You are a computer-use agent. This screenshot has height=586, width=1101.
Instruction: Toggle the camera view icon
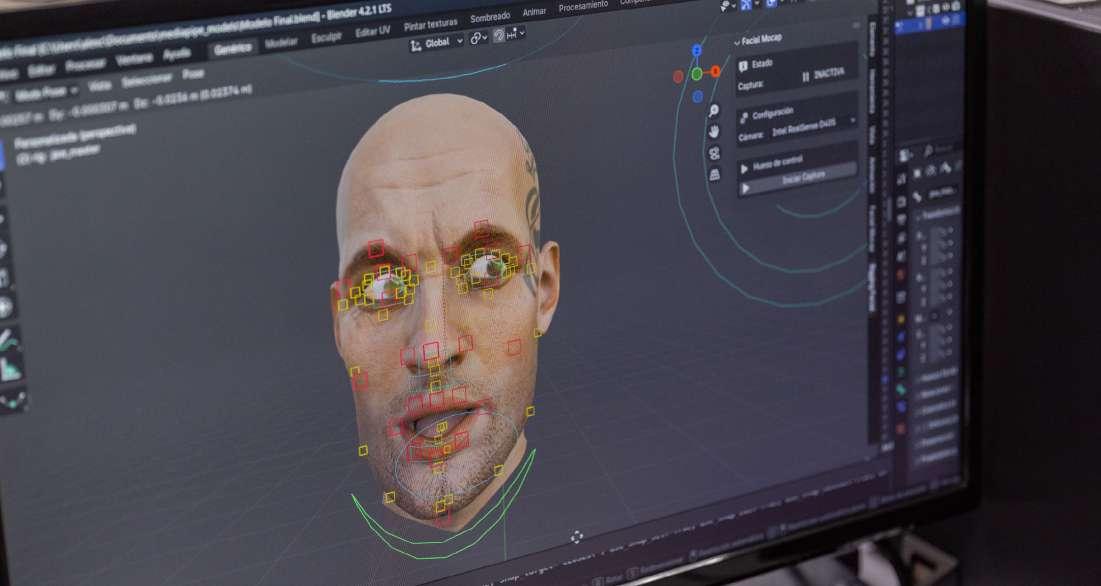714,153
